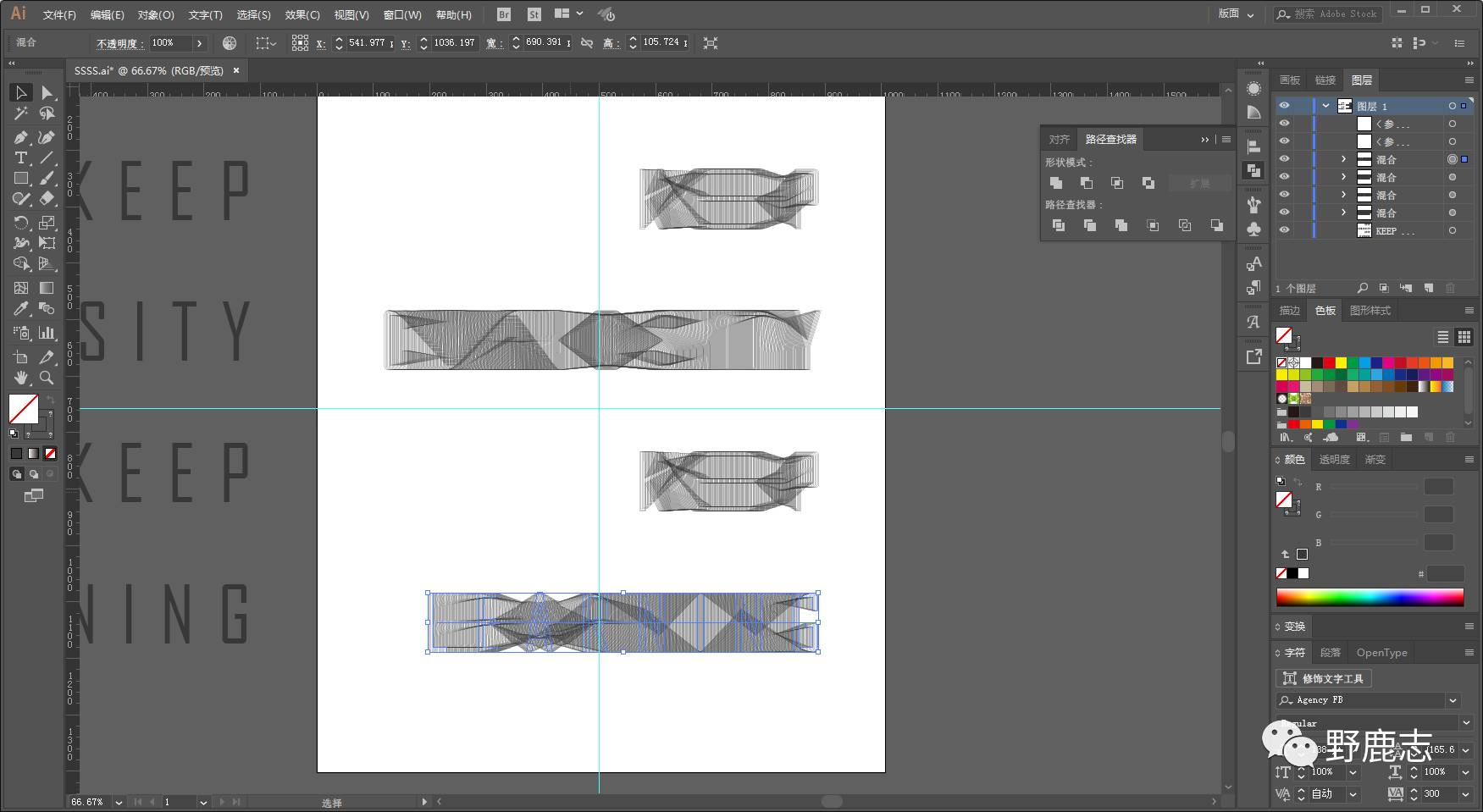Toggle constrain width and height proportions link
Image resolution: width=1483 pixels, height=812 pixels.
tap(586, 43)
